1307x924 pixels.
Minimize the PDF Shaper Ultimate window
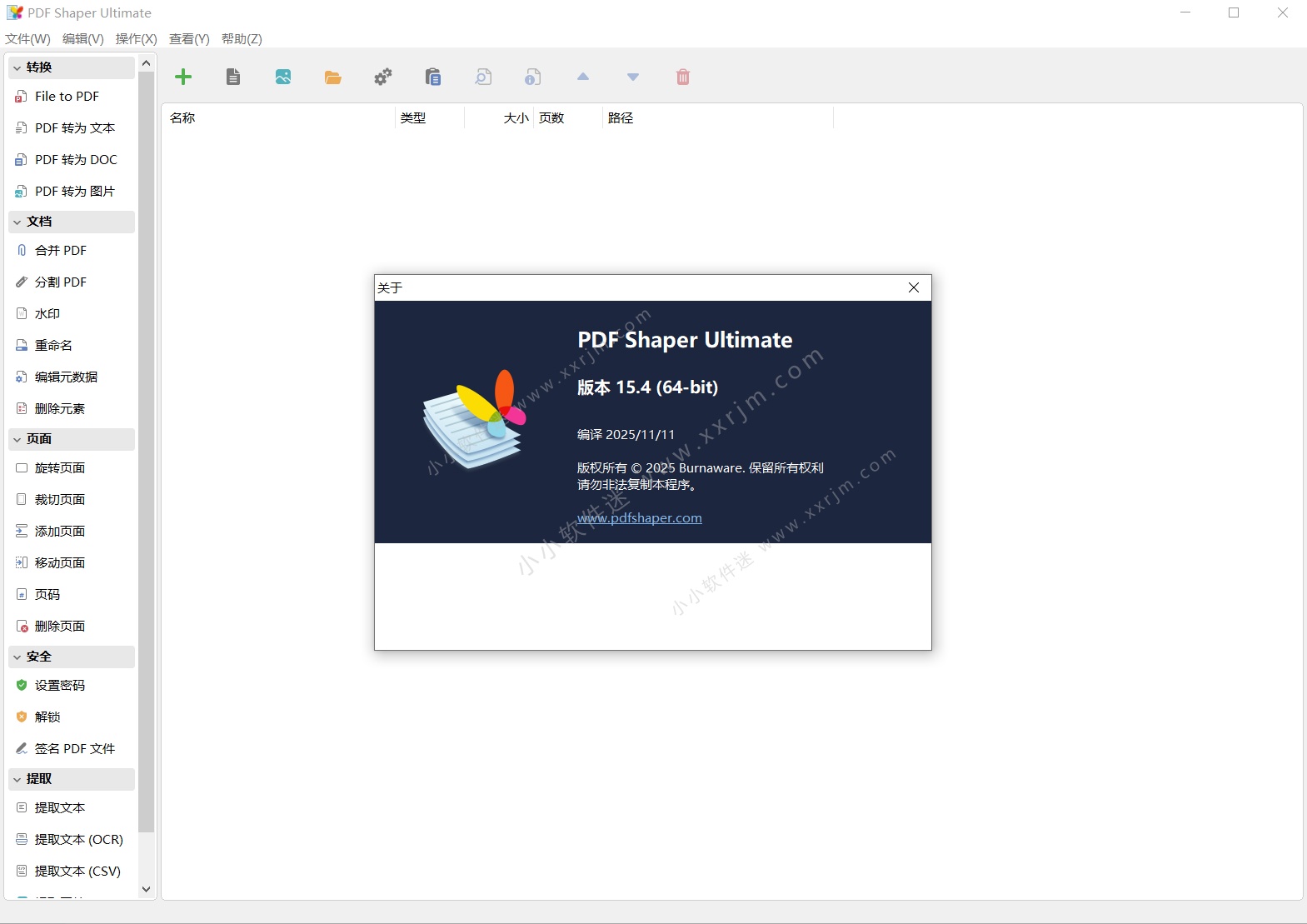click(x=1185, y=12)
